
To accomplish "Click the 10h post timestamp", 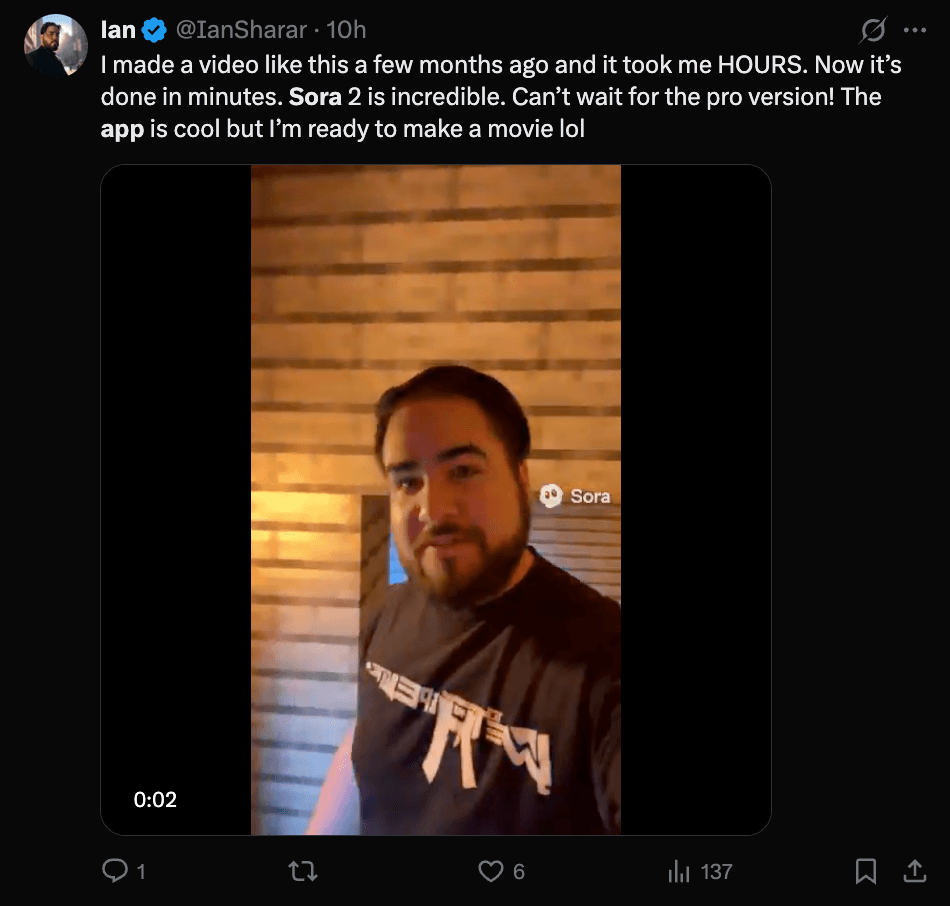I will coord(346,31).
